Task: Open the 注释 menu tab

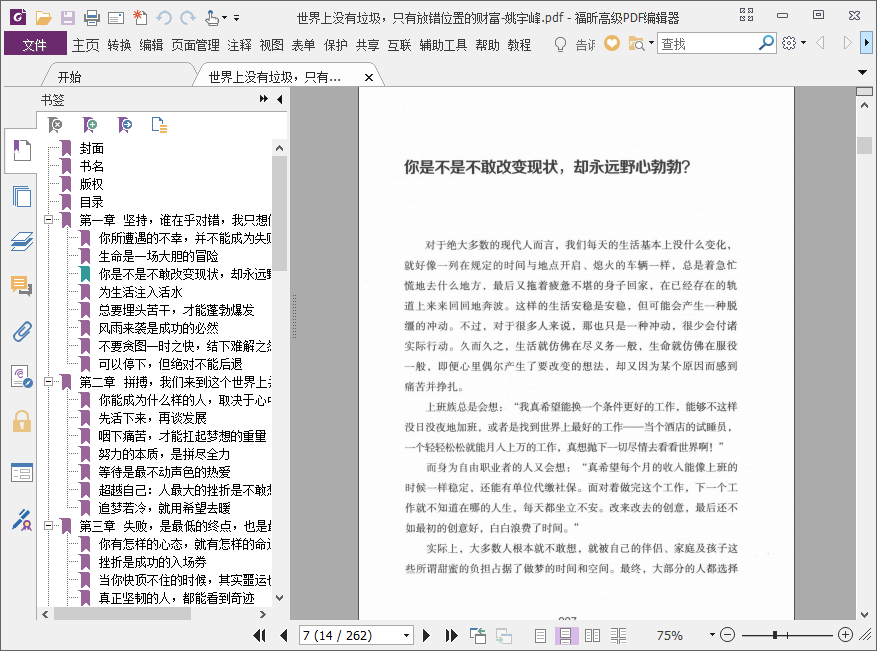Action: click(x=240, y=45)
